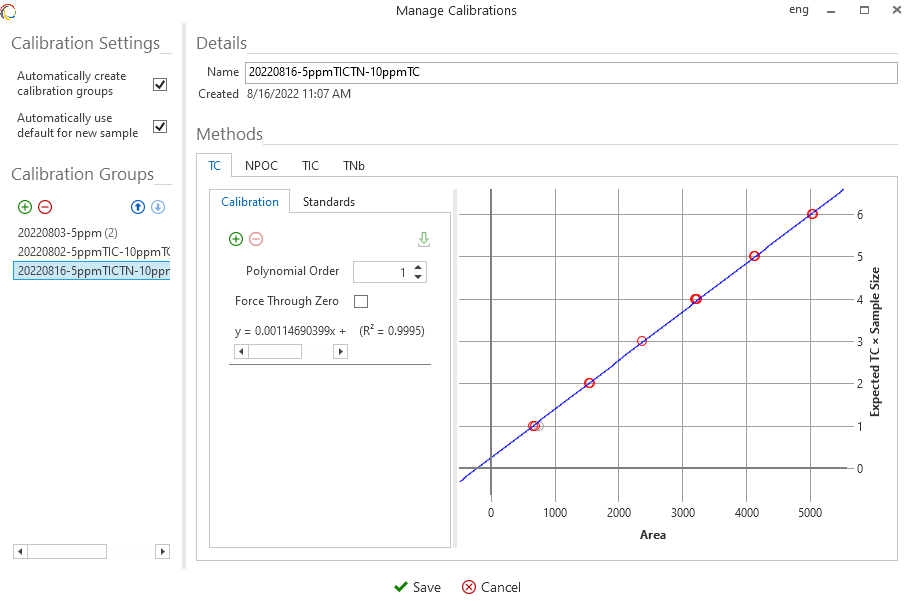Uncheck automatically use default for new sample
905x601 pixels.
point(160,126)
